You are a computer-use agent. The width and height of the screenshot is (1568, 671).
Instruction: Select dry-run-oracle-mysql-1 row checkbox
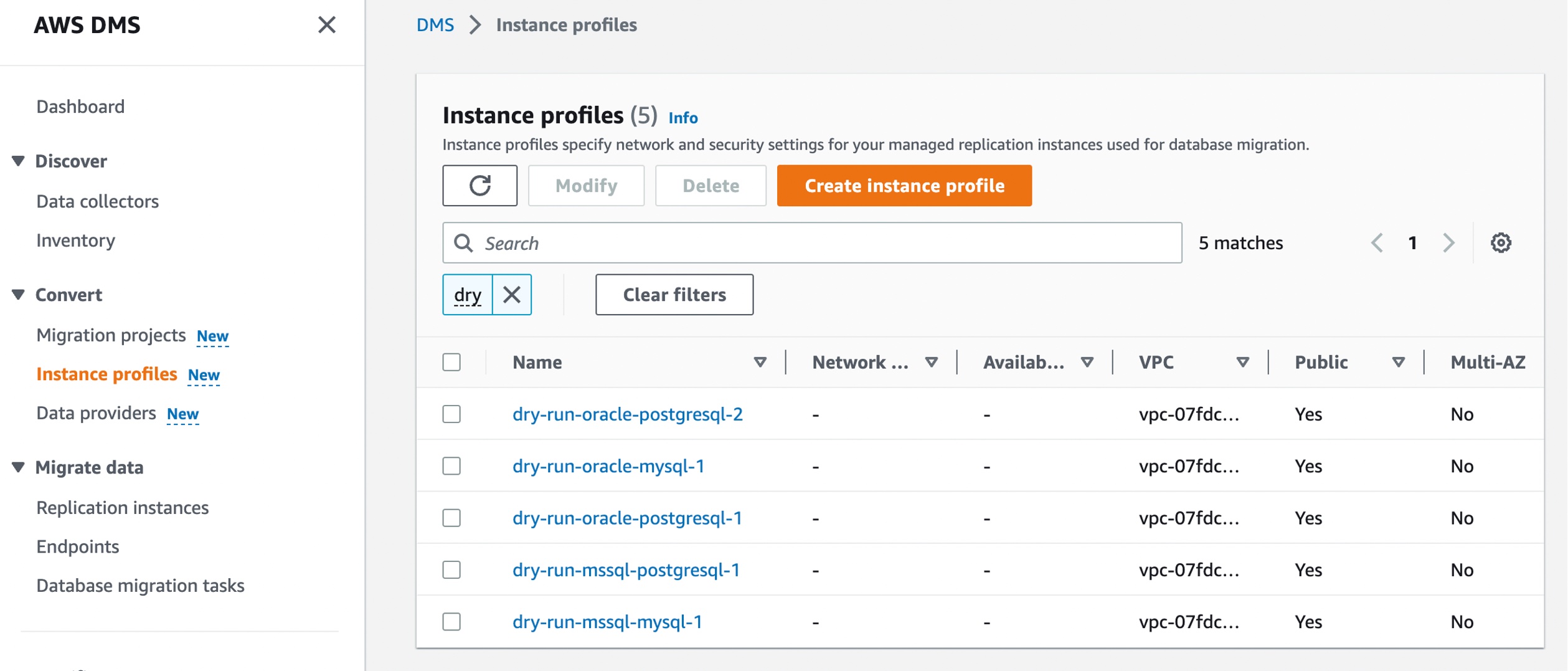(451, 466)
